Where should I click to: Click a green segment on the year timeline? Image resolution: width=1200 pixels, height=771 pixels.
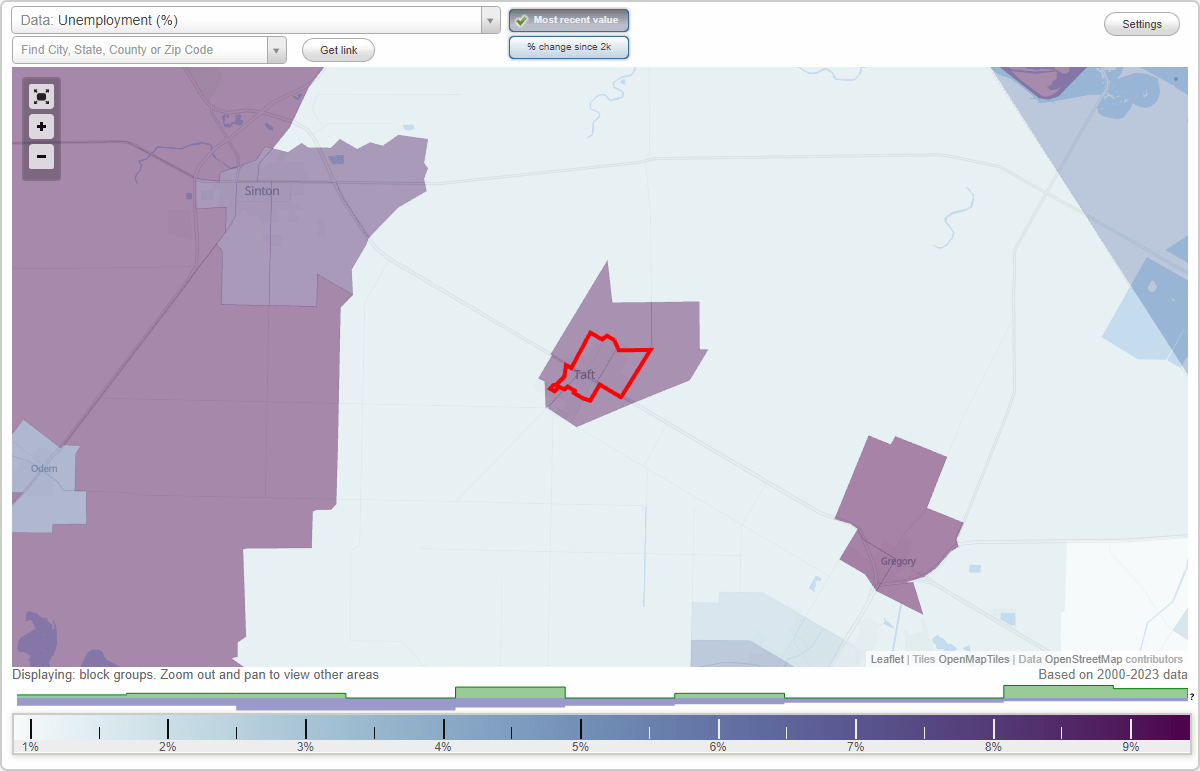(510, 692)
